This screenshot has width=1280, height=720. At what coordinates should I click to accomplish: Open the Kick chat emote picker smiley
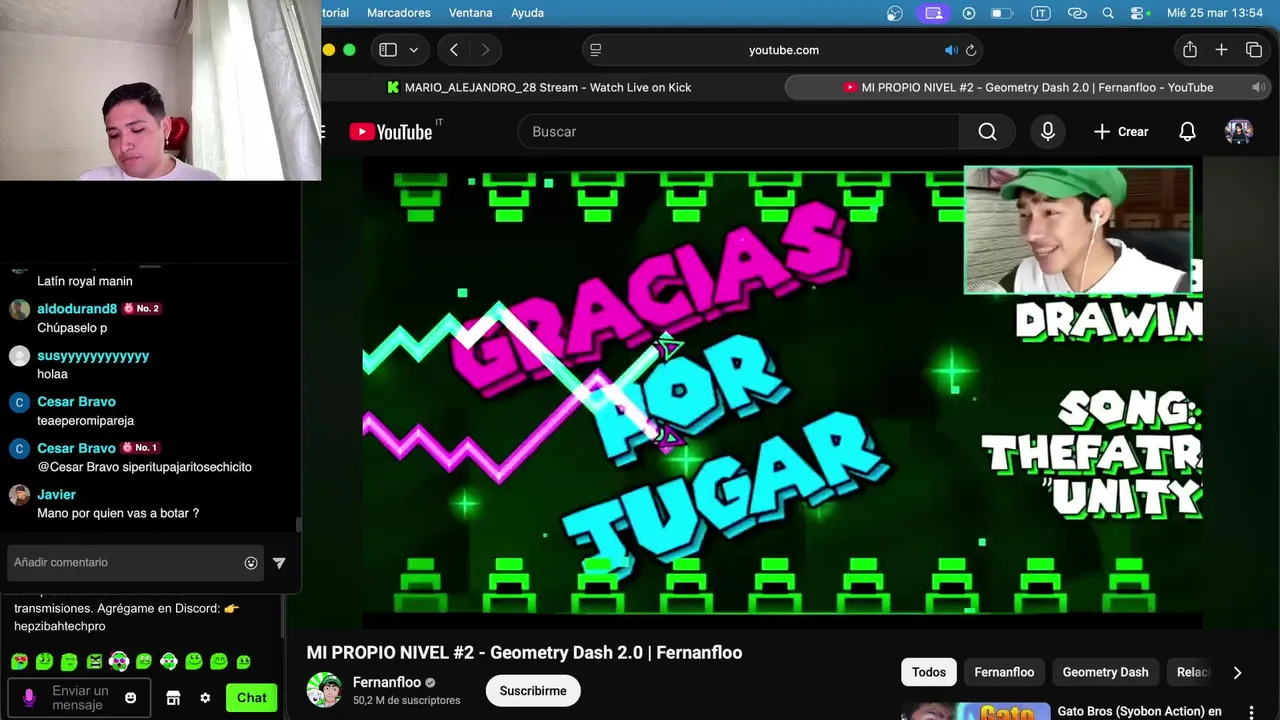[130, 698]
